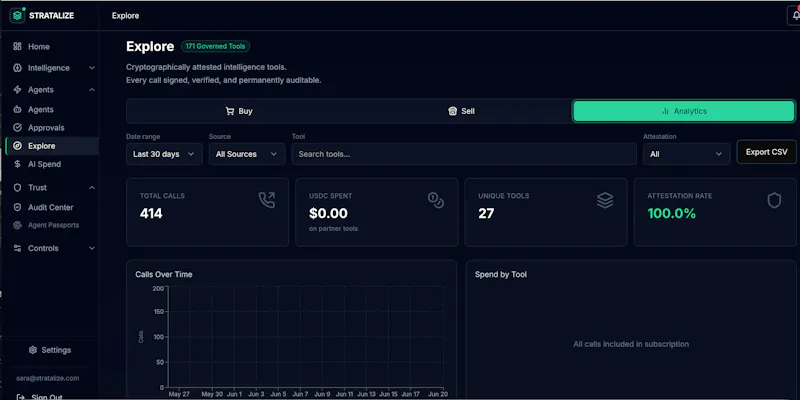
Task: Click the 100.0% attestation rate value
Action: (671, 214)
